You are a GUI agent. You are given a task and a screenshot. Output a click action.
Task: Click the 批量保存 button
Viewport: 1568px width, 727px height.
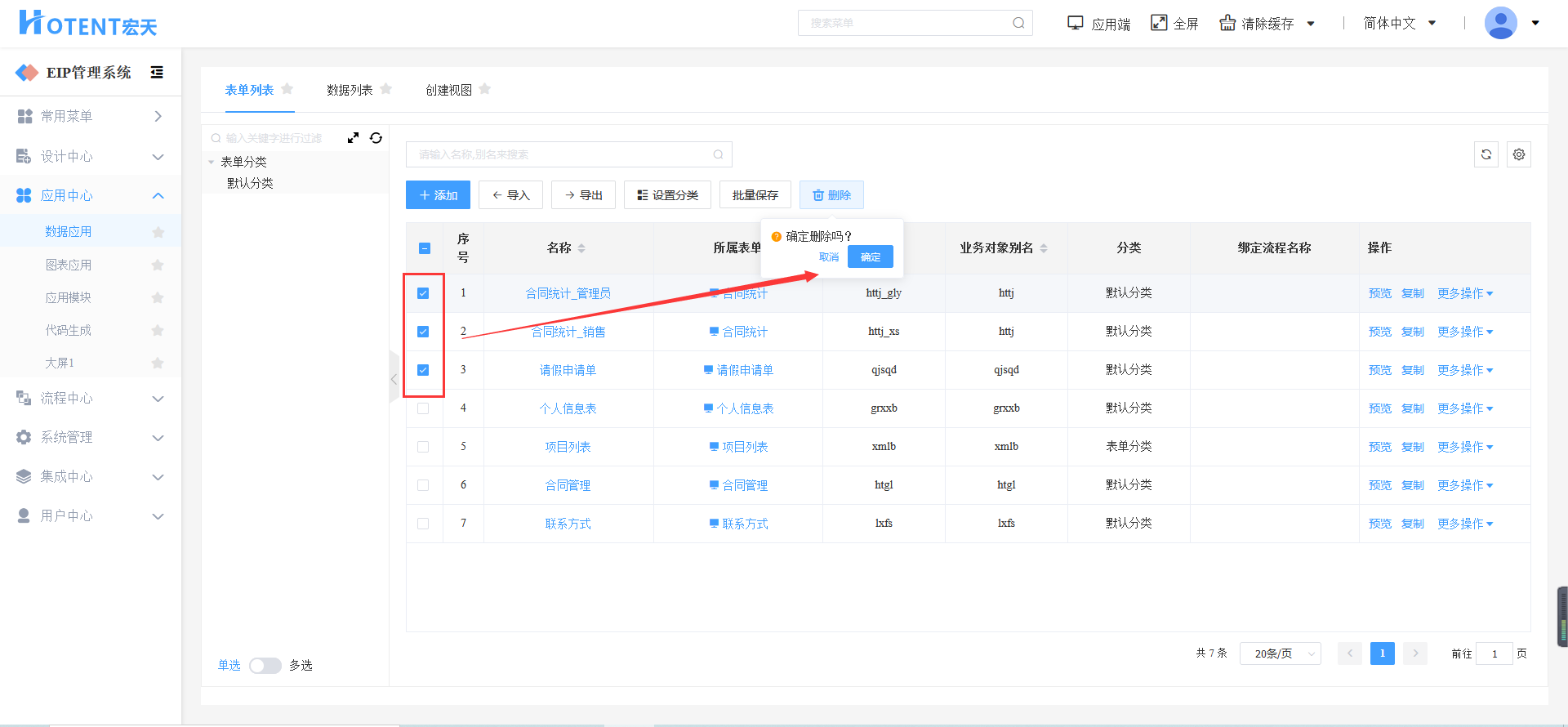(755, 195)
